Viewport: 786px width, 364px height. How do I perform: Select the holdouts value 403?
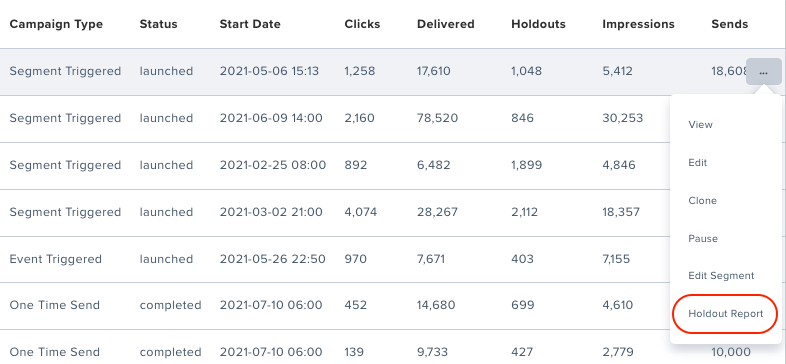click(522, 259)
